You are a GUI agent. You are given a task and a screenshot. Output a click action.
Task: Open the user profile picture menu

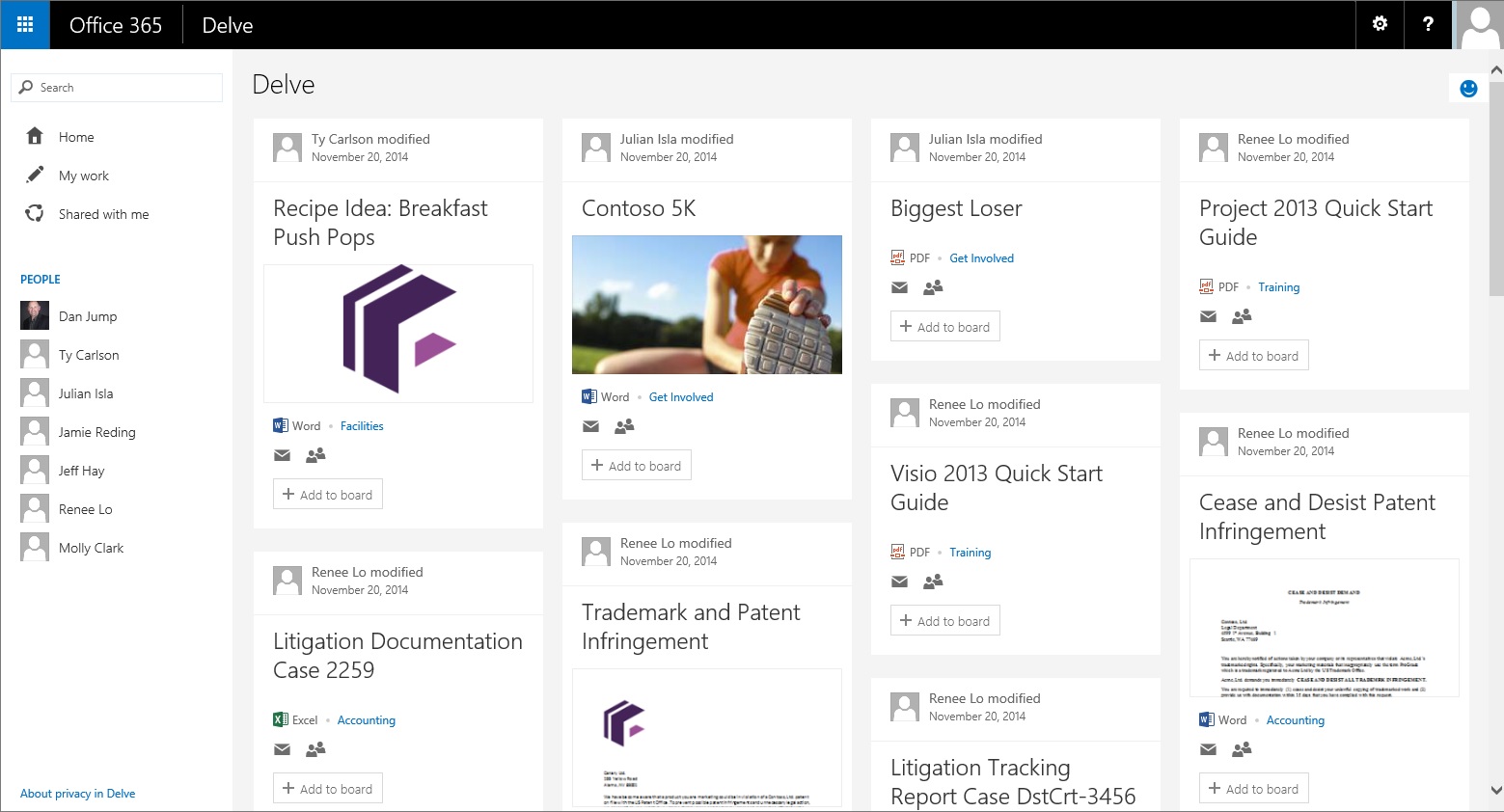[1479, 25]
